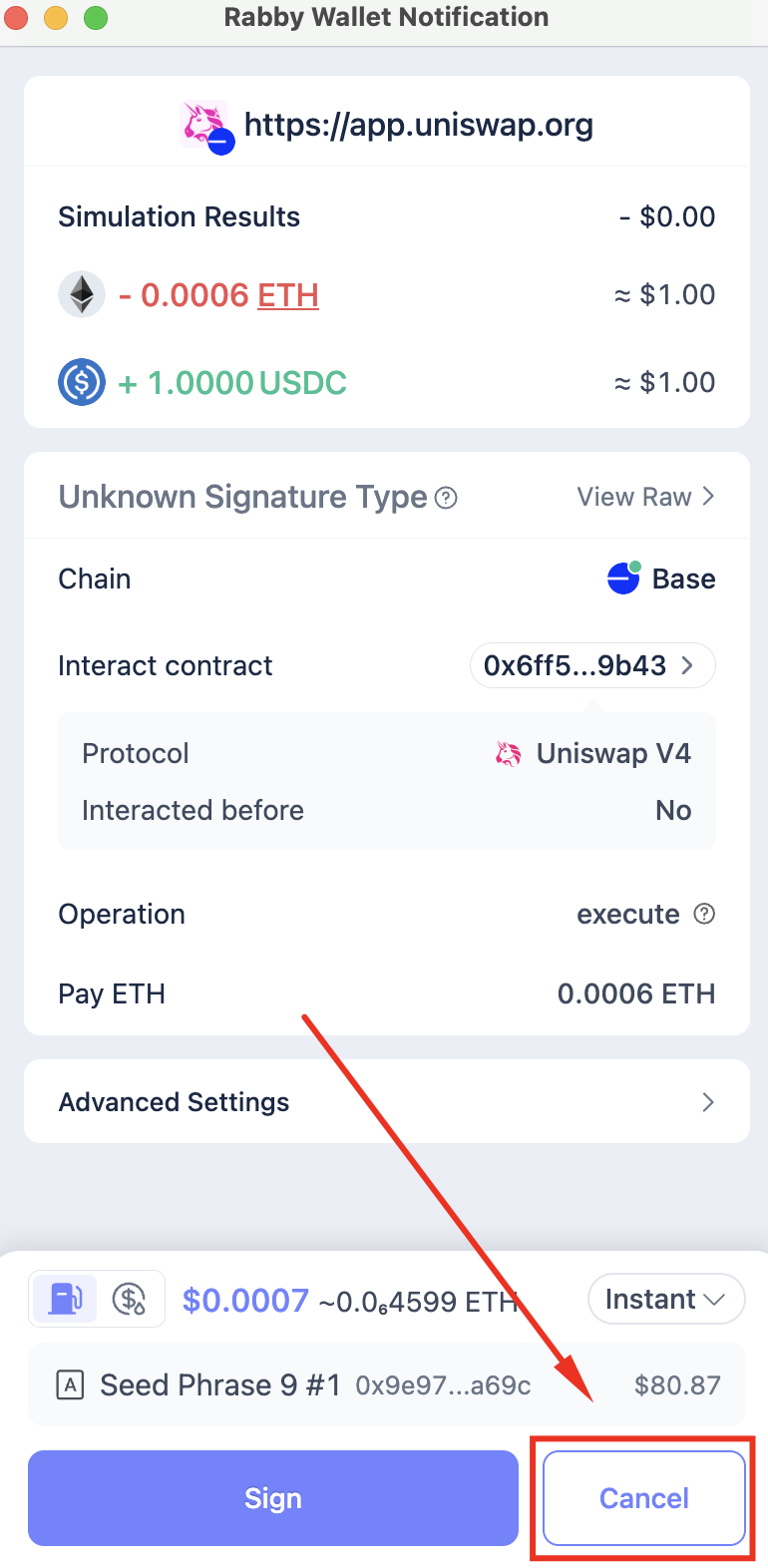
Task: Click the Uniswap V4 protocol icon
Action: coord(509,754)
